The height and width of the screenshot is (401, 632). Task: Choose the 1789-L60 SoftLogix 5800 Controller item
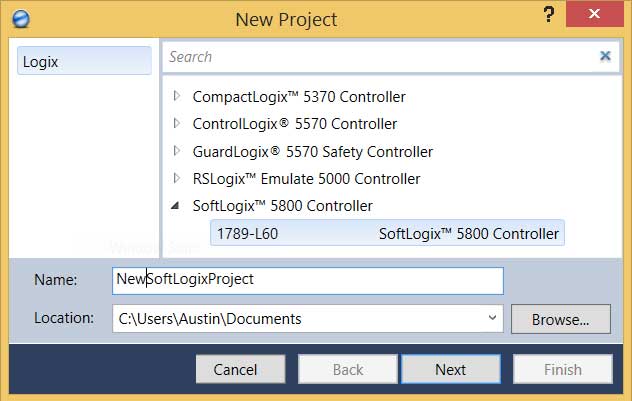tap(387, 233)
